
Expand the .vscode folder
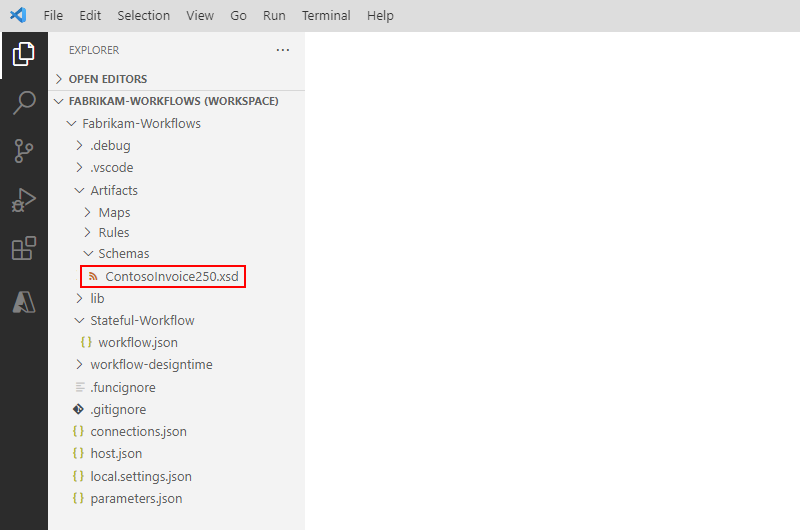(79, 167)
